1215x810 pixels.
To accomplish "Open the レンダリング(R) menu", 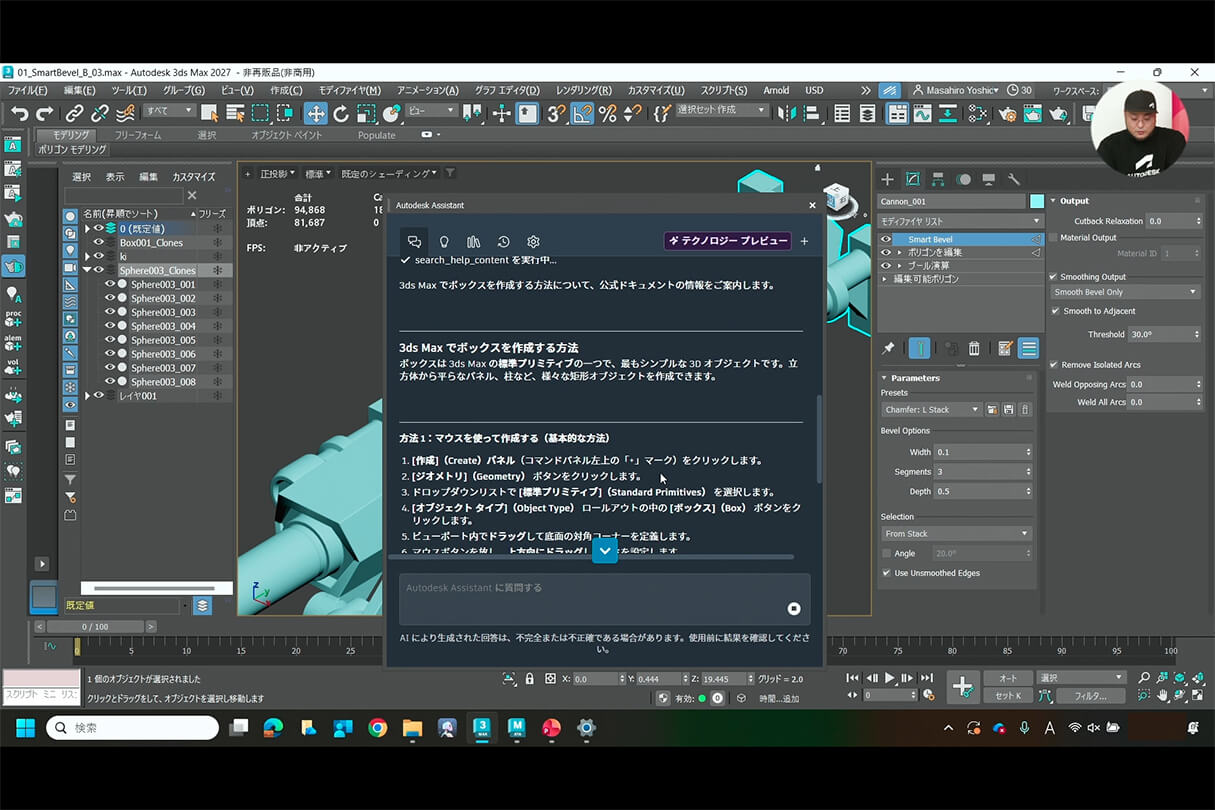I will point(583,90).
